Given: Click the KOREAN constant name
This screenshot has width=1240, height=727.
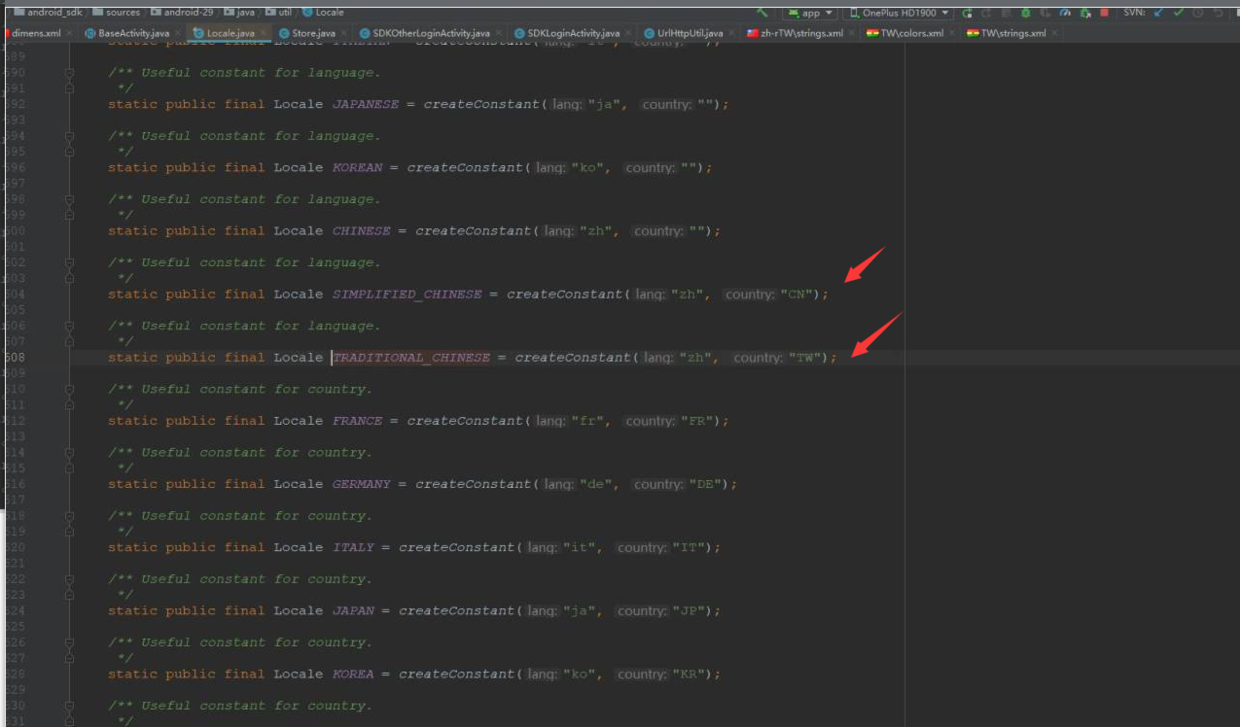Looking at the screenshot, I should (357, 168).
